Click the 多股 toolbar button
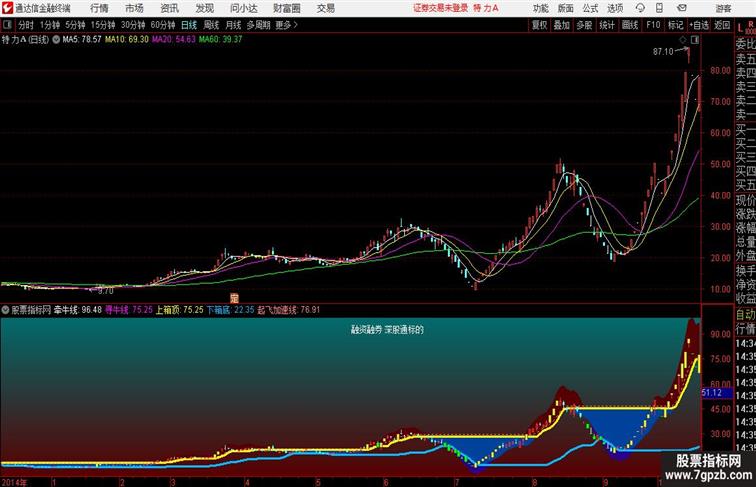 (584, 25)
